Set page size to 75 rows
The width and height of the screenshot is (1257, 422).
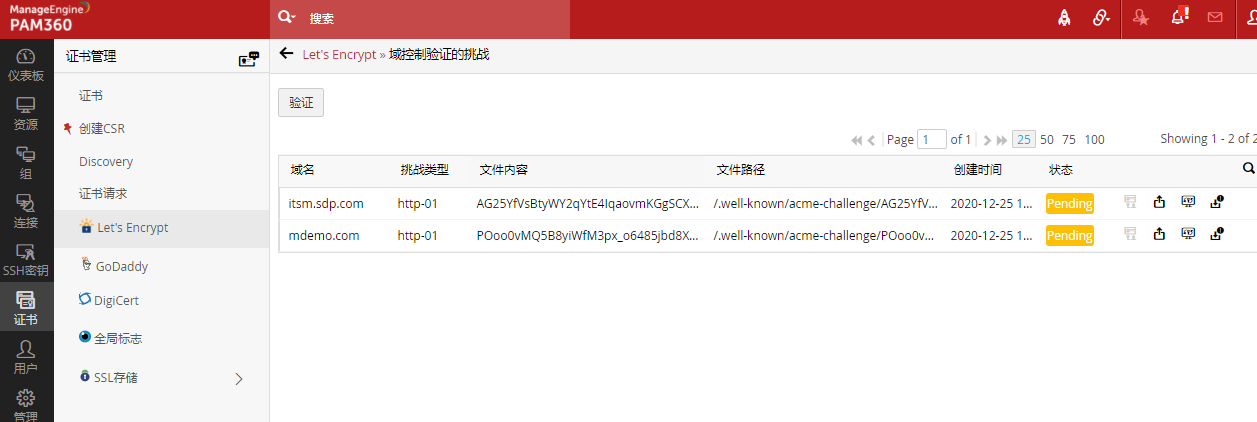(1069, 140)
